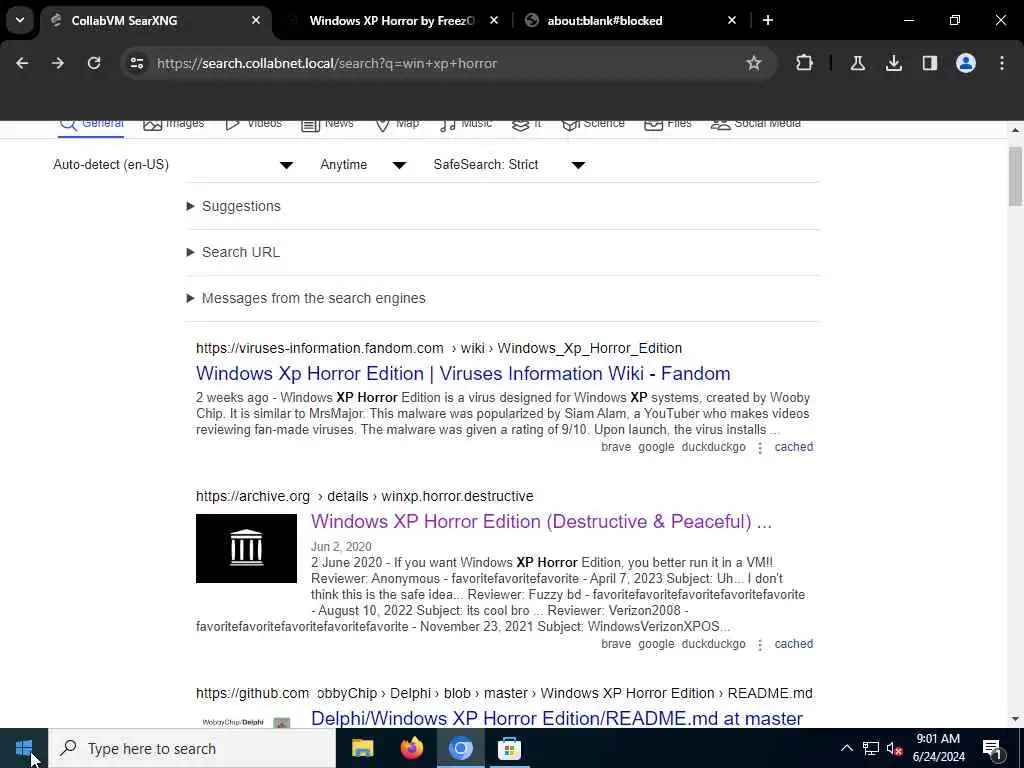The width and height of the screenshot is (1024, 768).
Task: Open Chrome taskbar icon
Action: click(x=460, y=748)
